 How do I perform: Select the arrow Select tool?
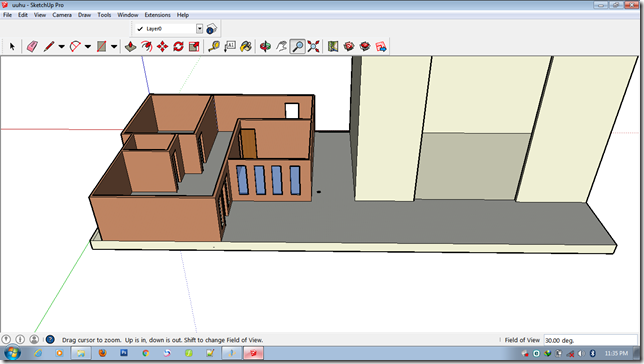point(12,46)
